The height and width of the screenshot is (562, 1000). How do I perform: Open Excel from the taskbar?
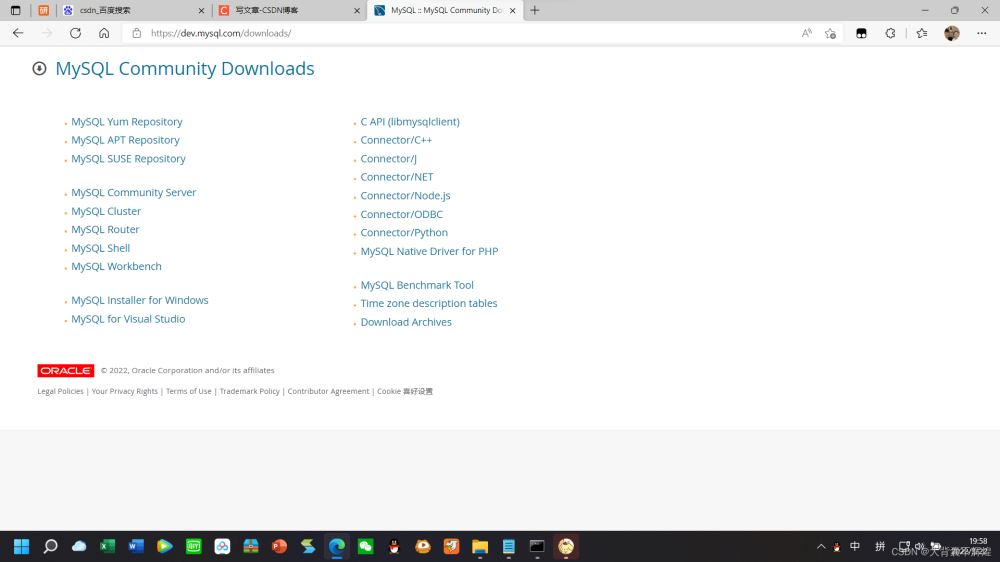(107, 546)
